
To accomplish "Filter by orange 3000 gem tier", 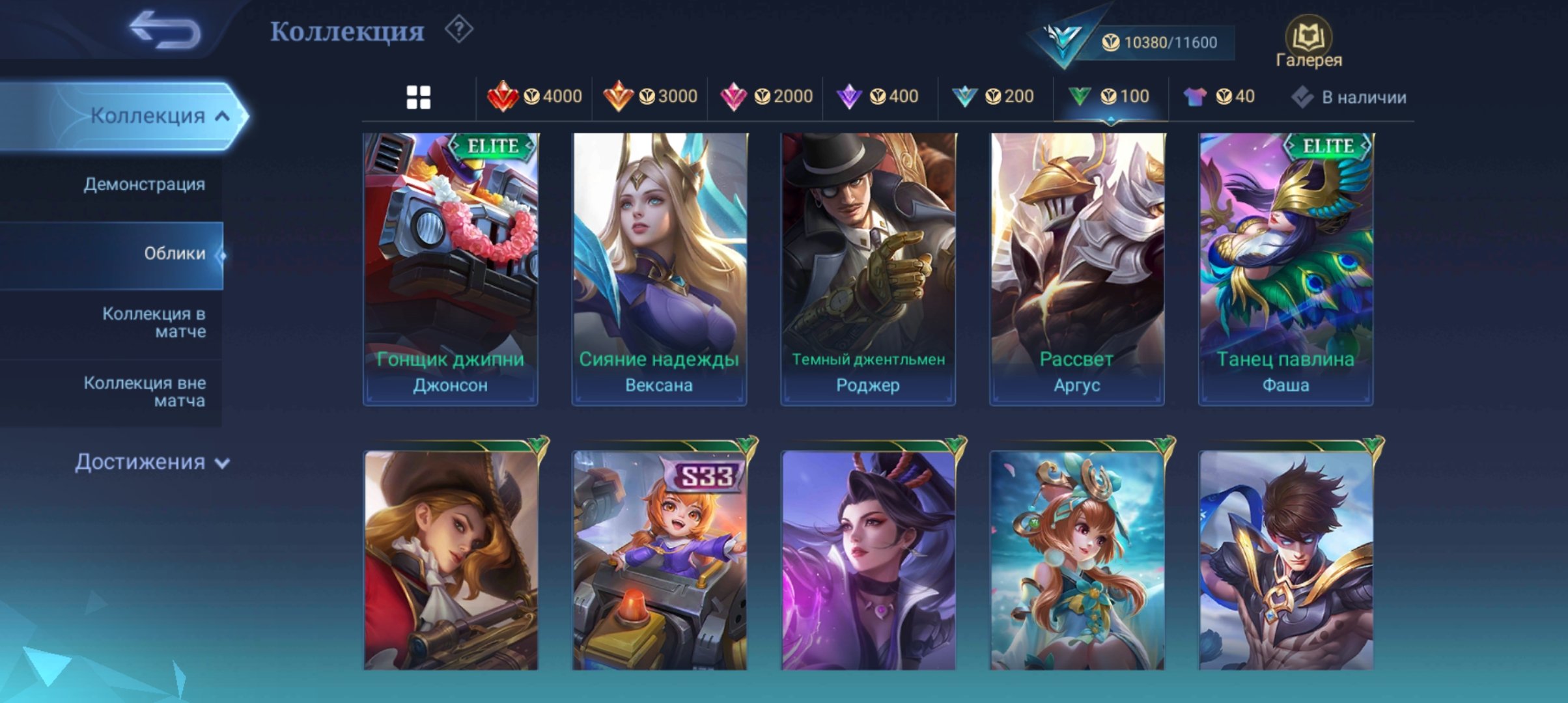I will [x=649, y=97].
